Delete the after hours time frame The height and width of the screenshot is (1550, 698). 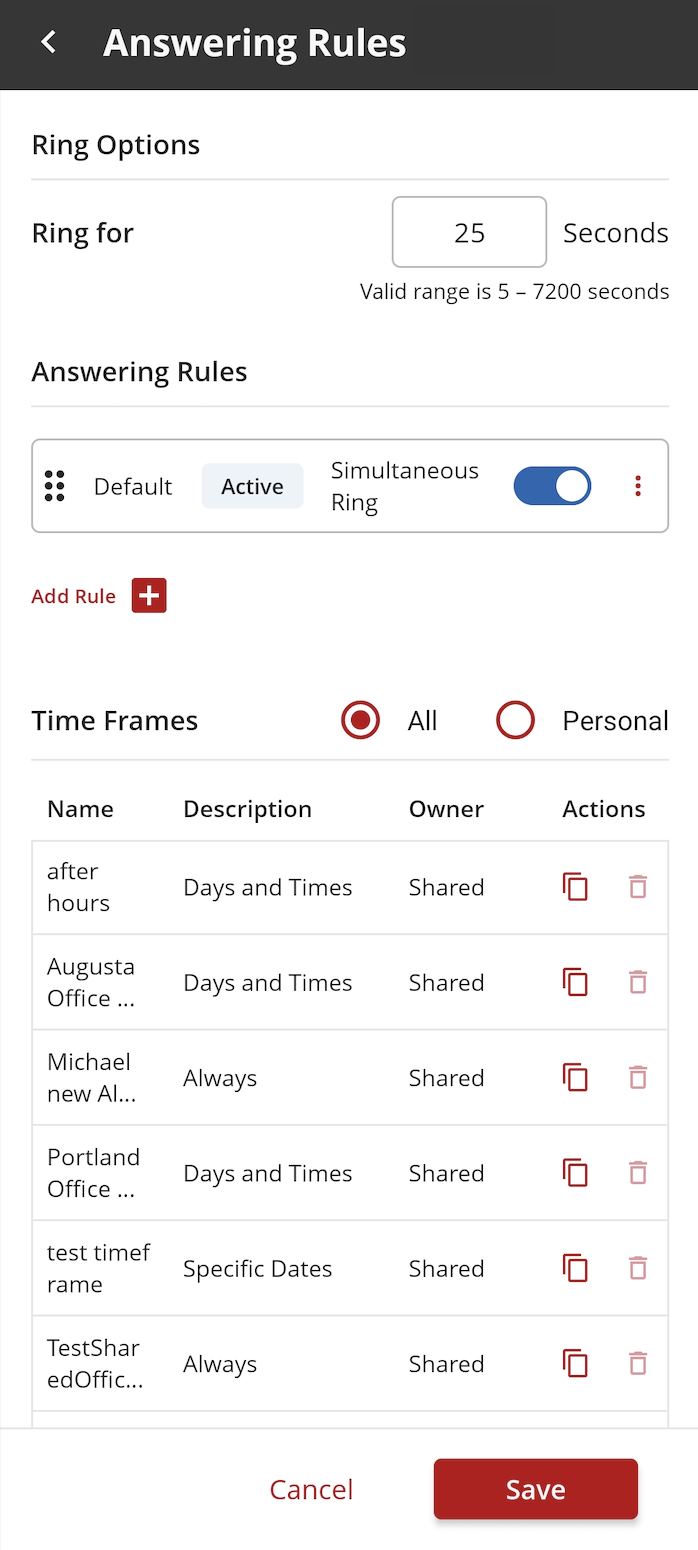click(638, 887)
